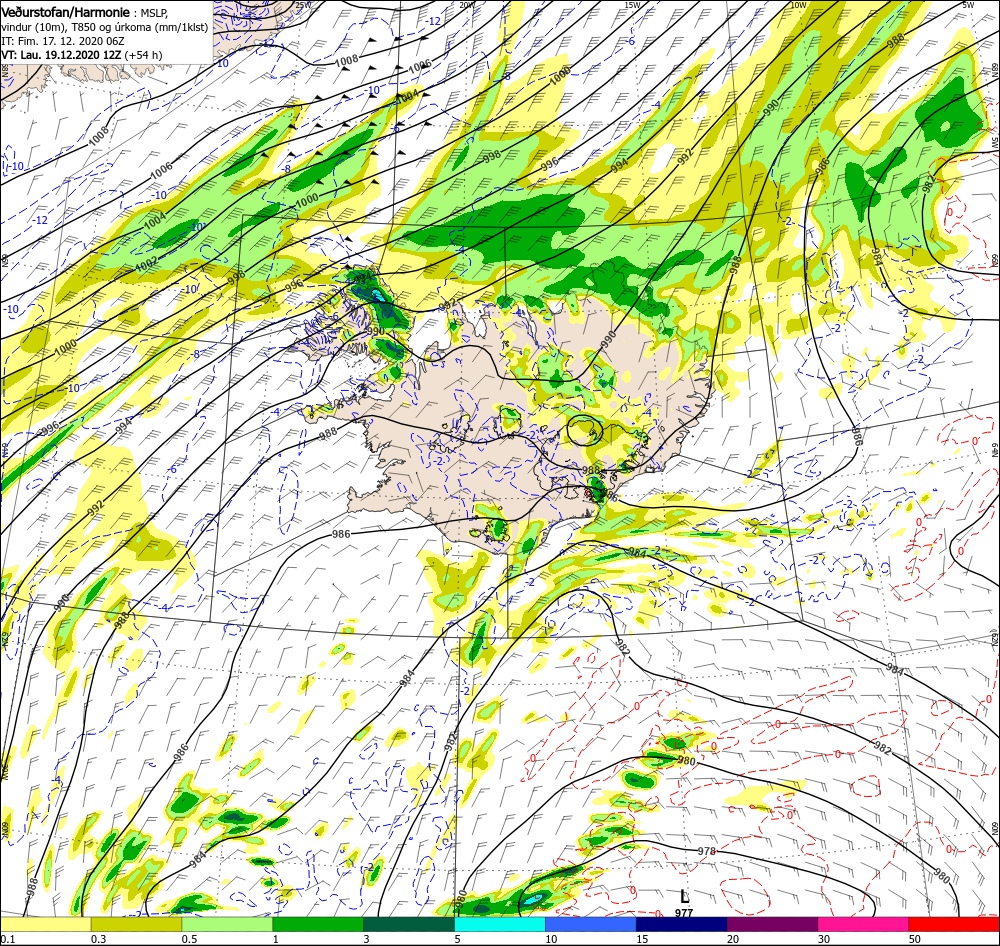Click the '977' low pressure value
The height and width of the screenshot is (946, 1000).
click(684, 913)
